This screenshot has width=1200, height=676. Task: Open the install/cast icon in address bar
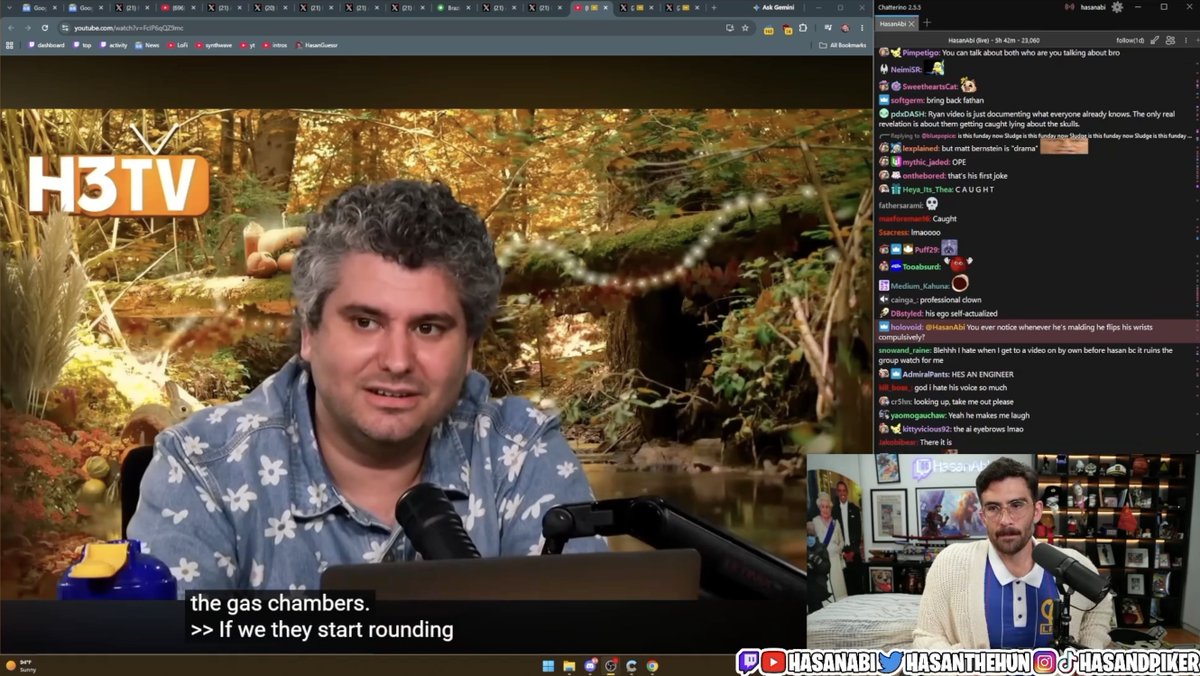click(x=730, y=28)
